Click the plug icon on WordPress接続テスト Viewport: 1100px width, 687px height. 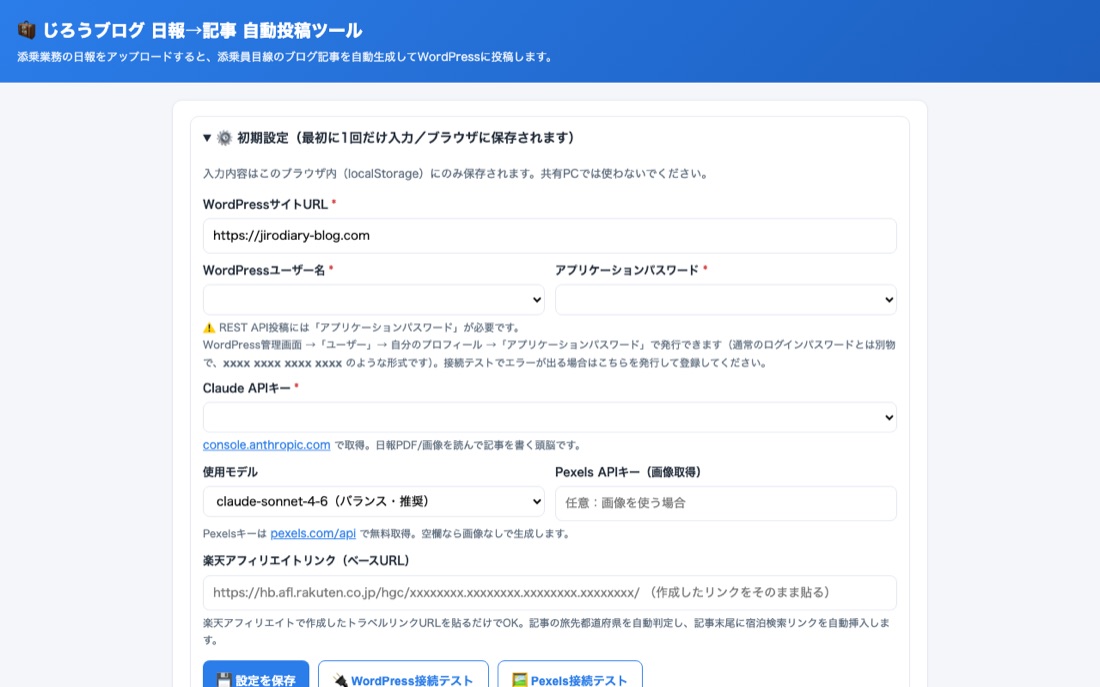click(x=340, y=680)
